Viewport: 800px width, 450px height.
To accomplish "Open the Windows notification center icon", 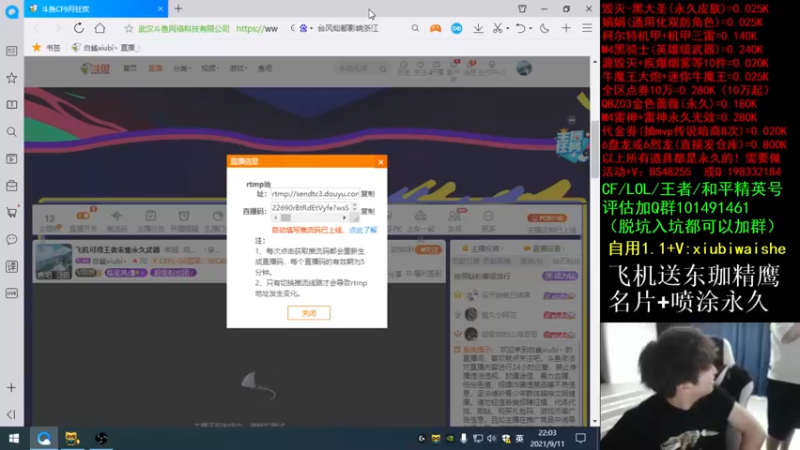I will (581, 438).
